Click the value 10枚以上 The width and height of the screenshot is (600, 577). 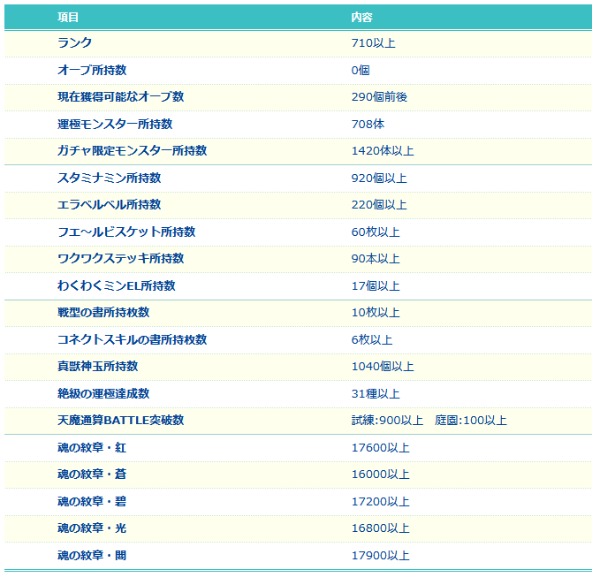pos(376,313)
